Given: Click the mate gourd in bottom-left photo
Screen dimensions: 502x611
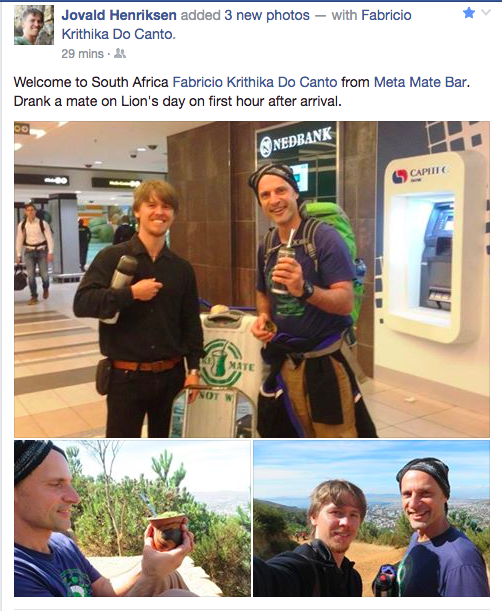Looking at the screenshot, I should [x=168, y=530].
